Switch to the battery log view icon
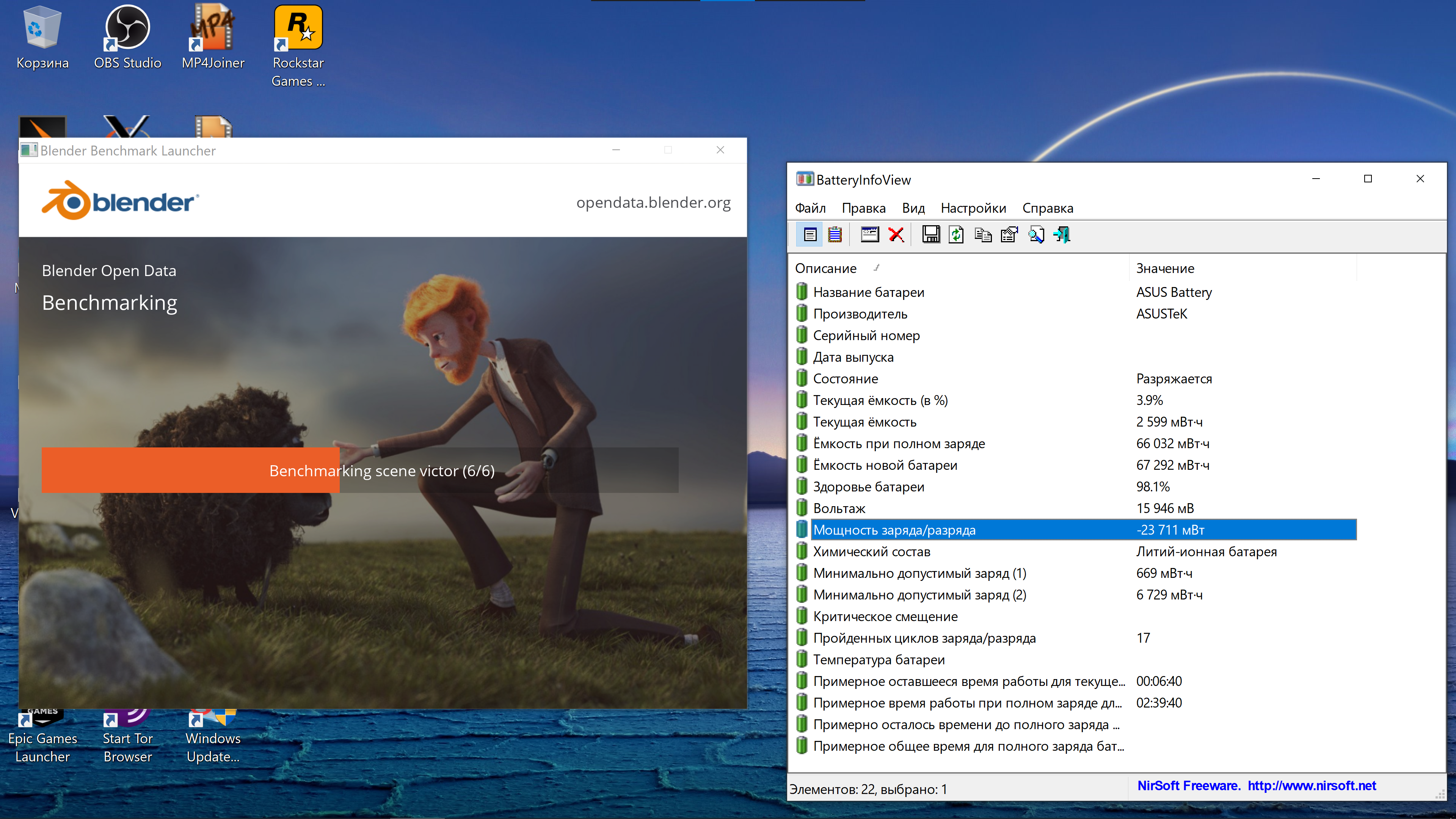 [x=835, y=235]
